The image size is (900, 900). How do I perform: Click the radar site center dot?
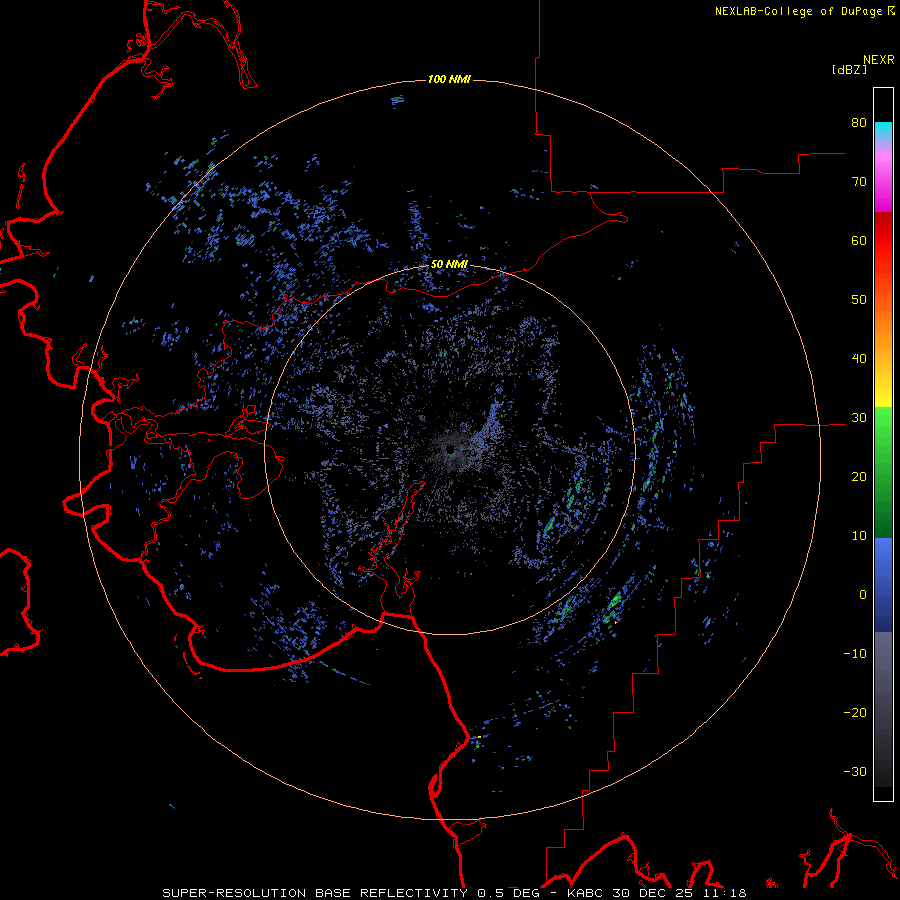[x=450, y=449]
